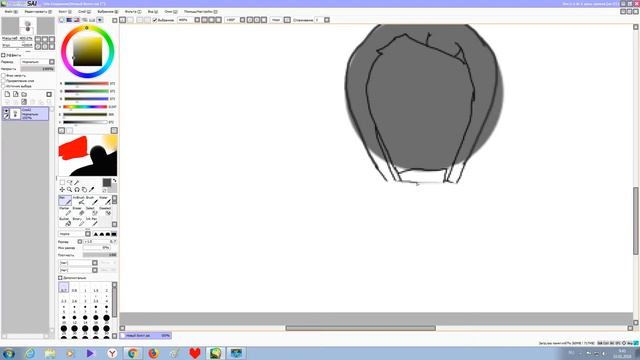Pick brush size preset 1.5

(x=96, y=288)
